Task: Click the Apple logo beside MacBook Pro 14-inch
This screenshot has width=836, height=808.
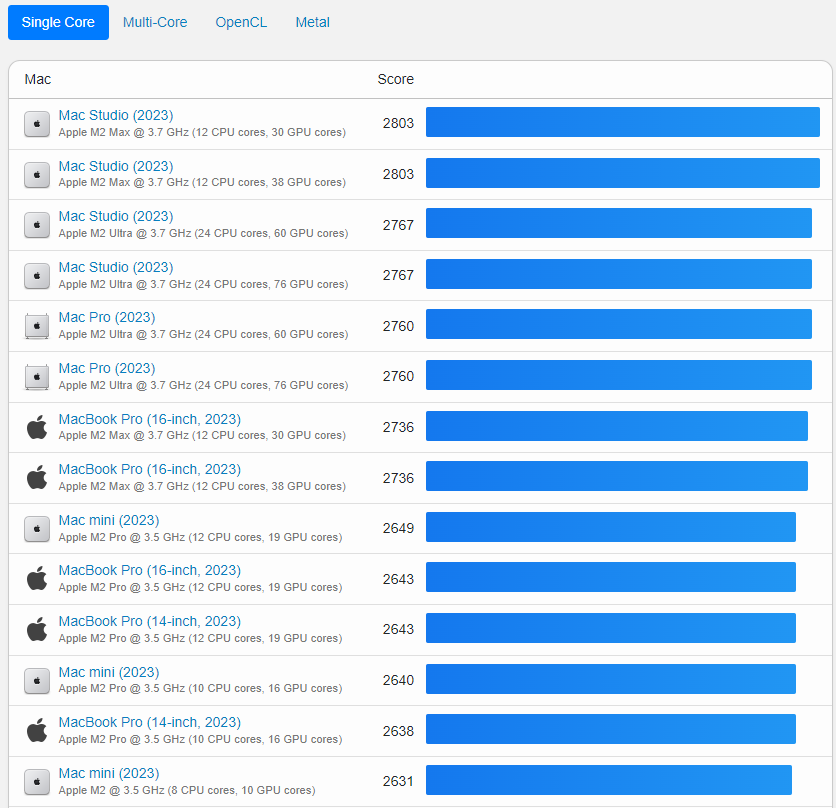Action: coord(36,629)
